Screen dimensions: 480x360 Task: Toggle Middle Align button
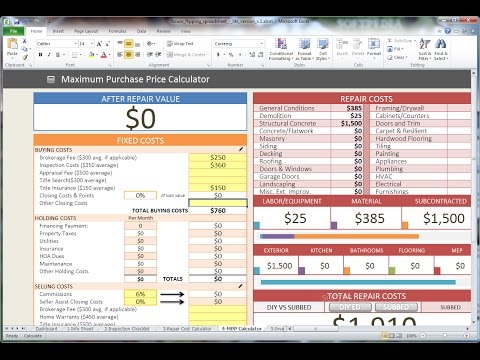click(x=129, y=44)
